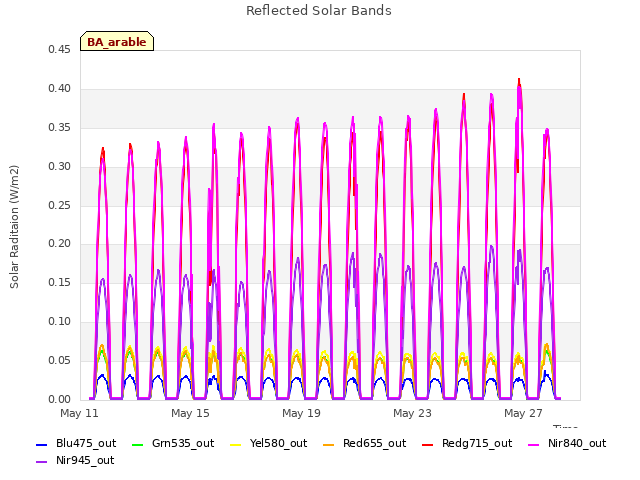The height and width of the screenshot is (480, 640).
Task: Toggle Grn535_out series in legend
Action: coord(173,444)
